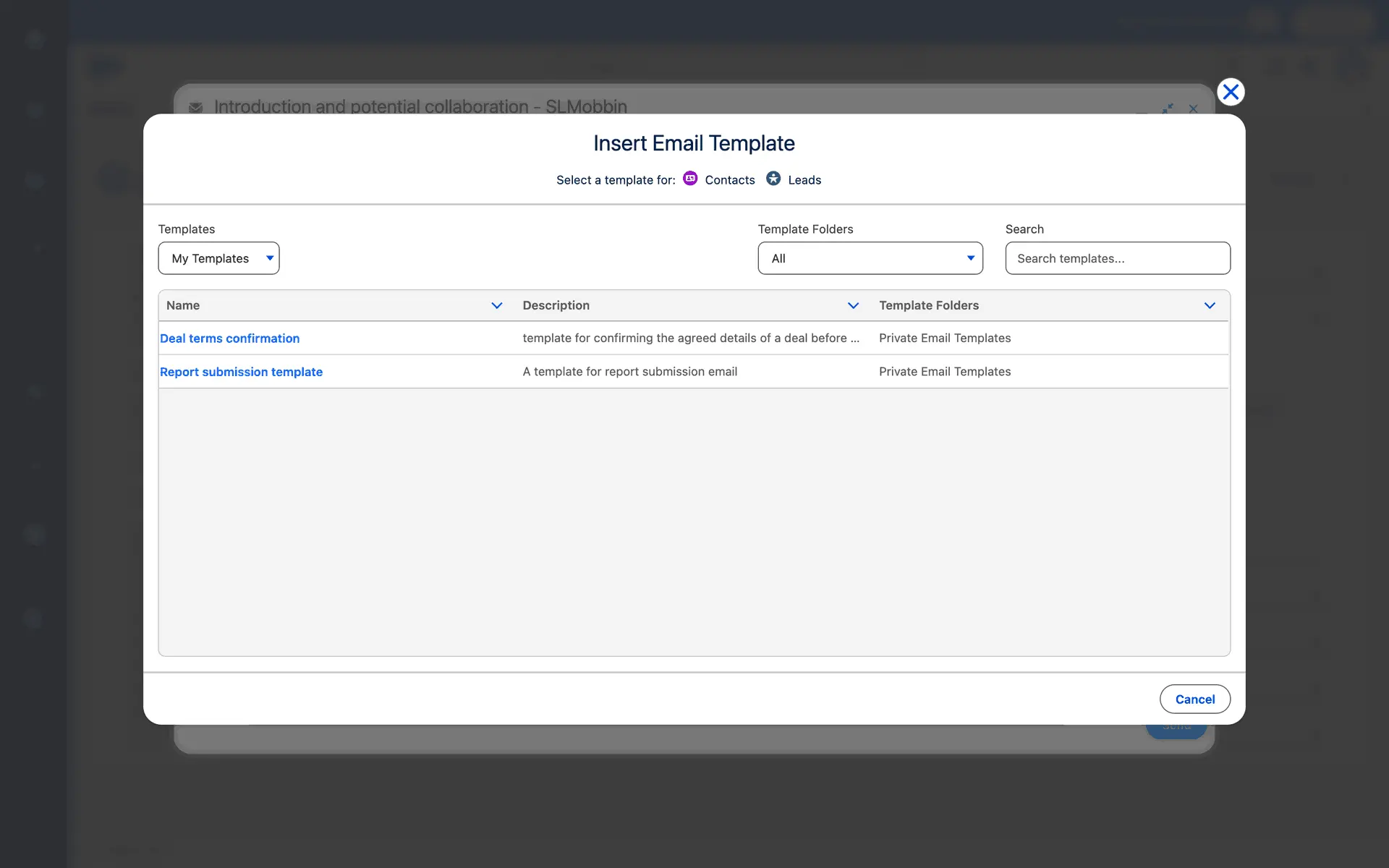Click the Template Folders column header text

coord(928,305)
